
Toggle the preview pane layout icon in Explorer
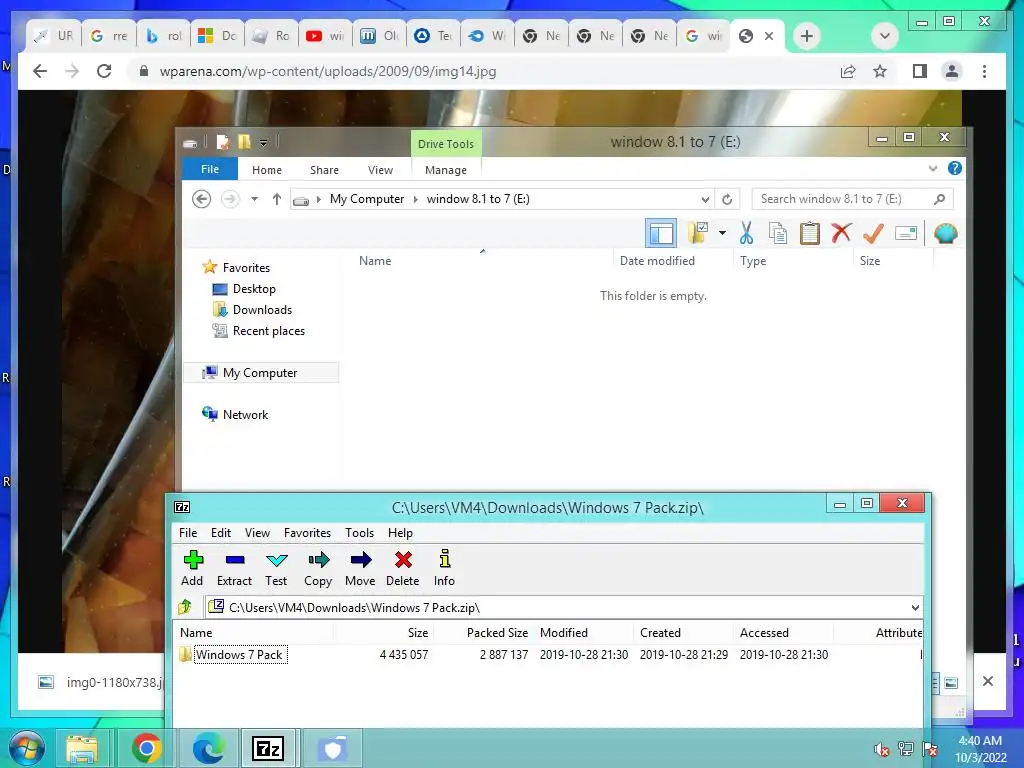pyautogui.click(x=661, y=233)
